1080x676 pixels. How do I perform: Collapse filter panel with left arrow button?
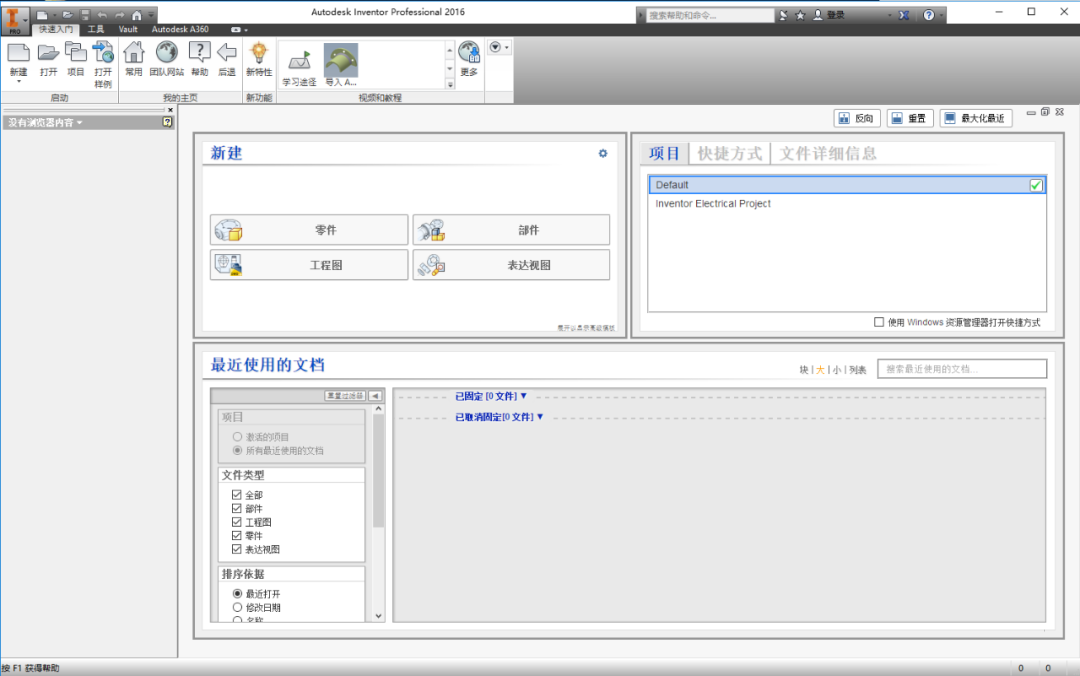375,396
